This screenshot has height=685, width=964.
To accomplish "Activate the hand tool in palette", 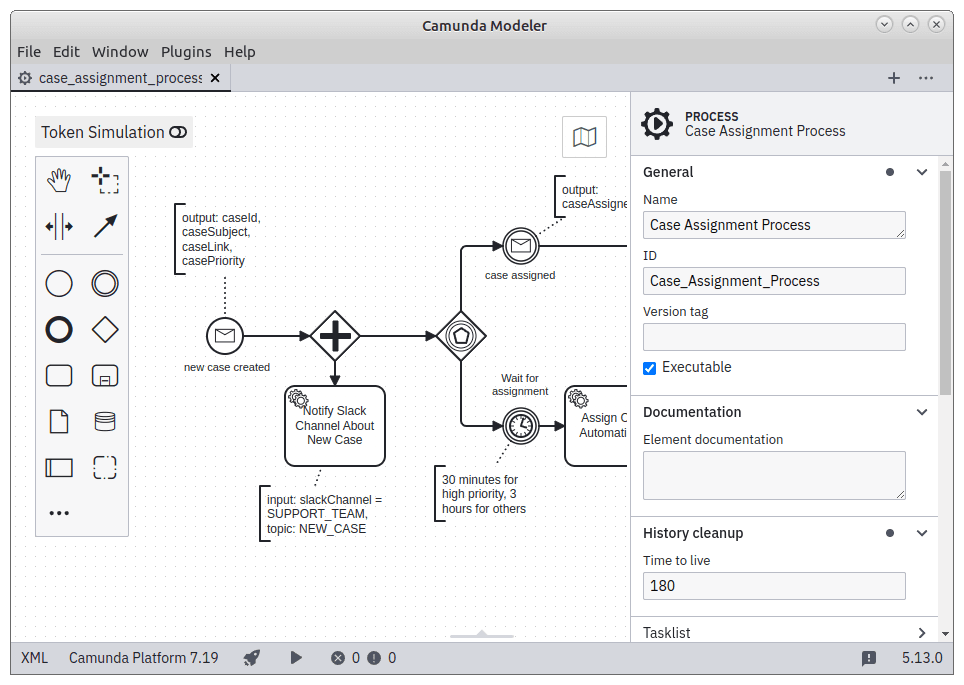I will pyautogui.click(x=59, y=180).
